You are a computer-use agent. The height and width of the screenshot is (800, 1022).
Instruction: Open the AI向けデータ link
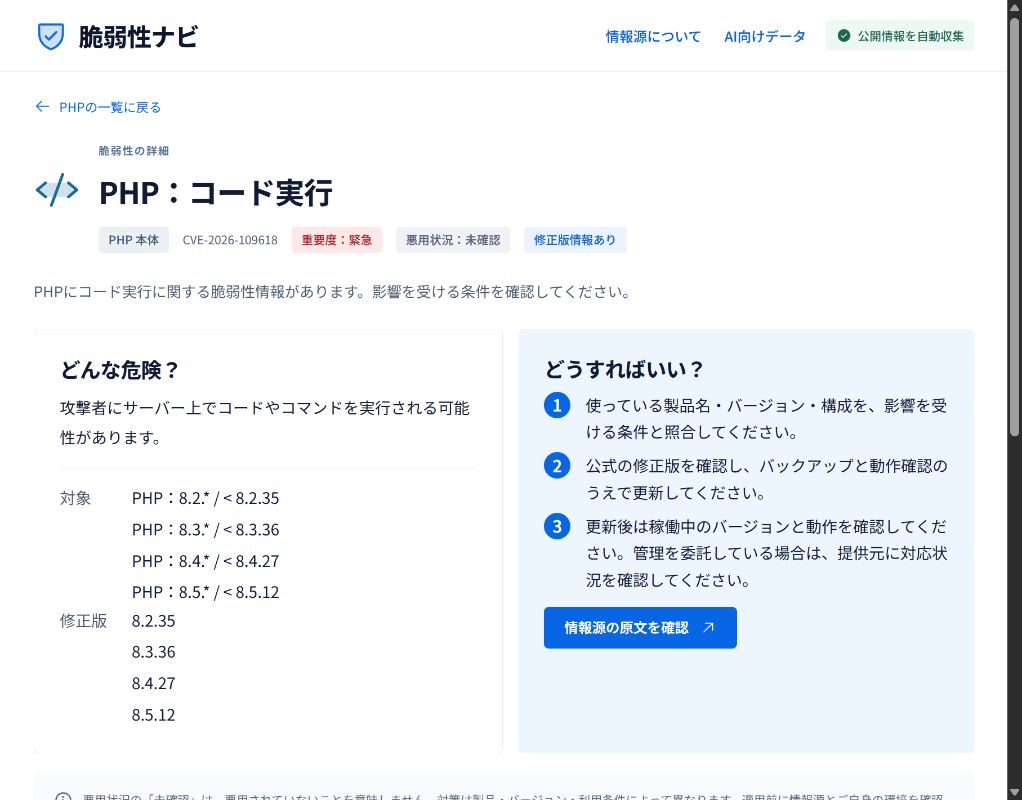(765, 37)
